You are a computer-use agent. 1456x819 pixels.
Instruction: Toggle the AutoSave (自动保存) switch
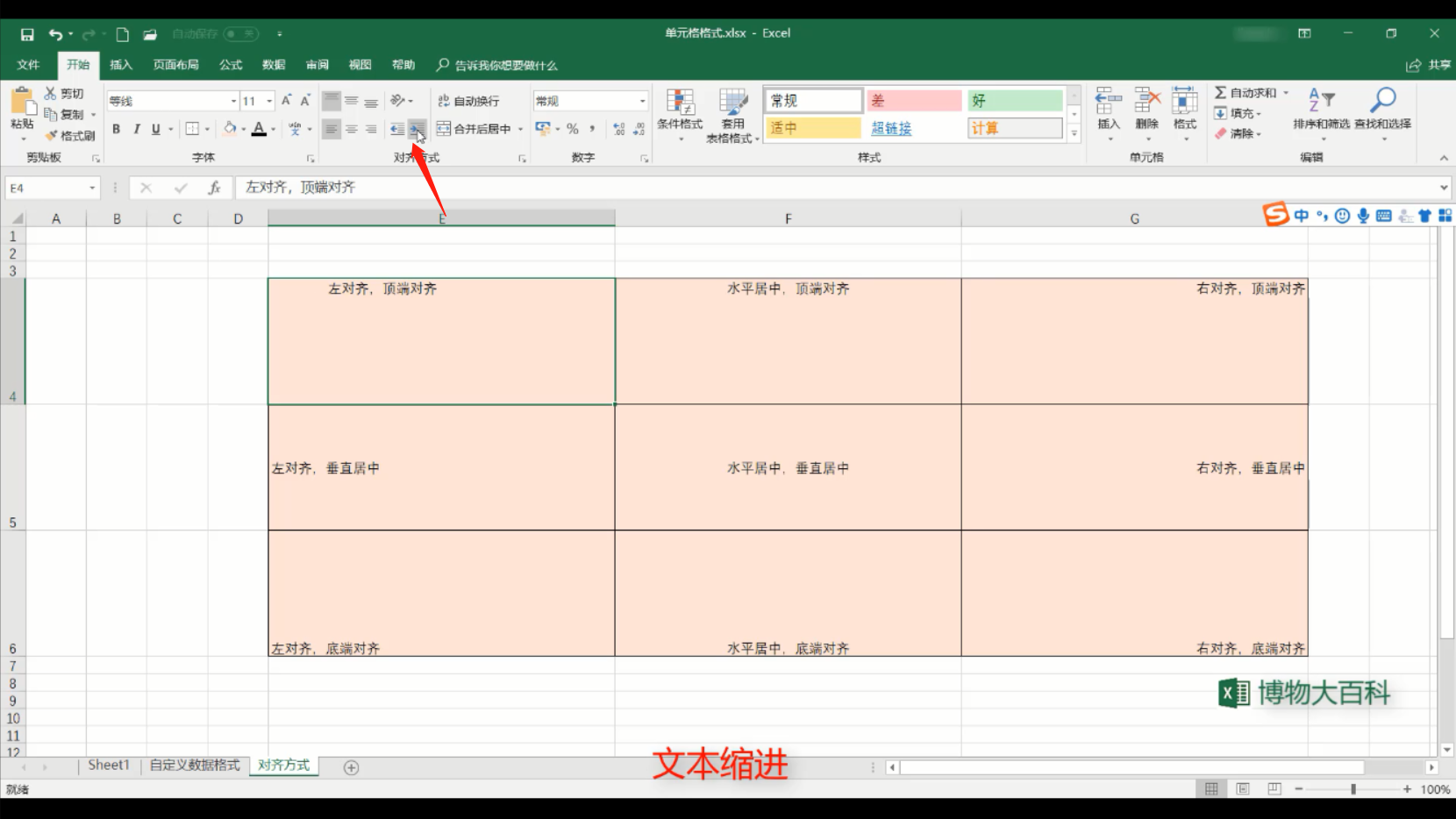[x=241, y=34]
